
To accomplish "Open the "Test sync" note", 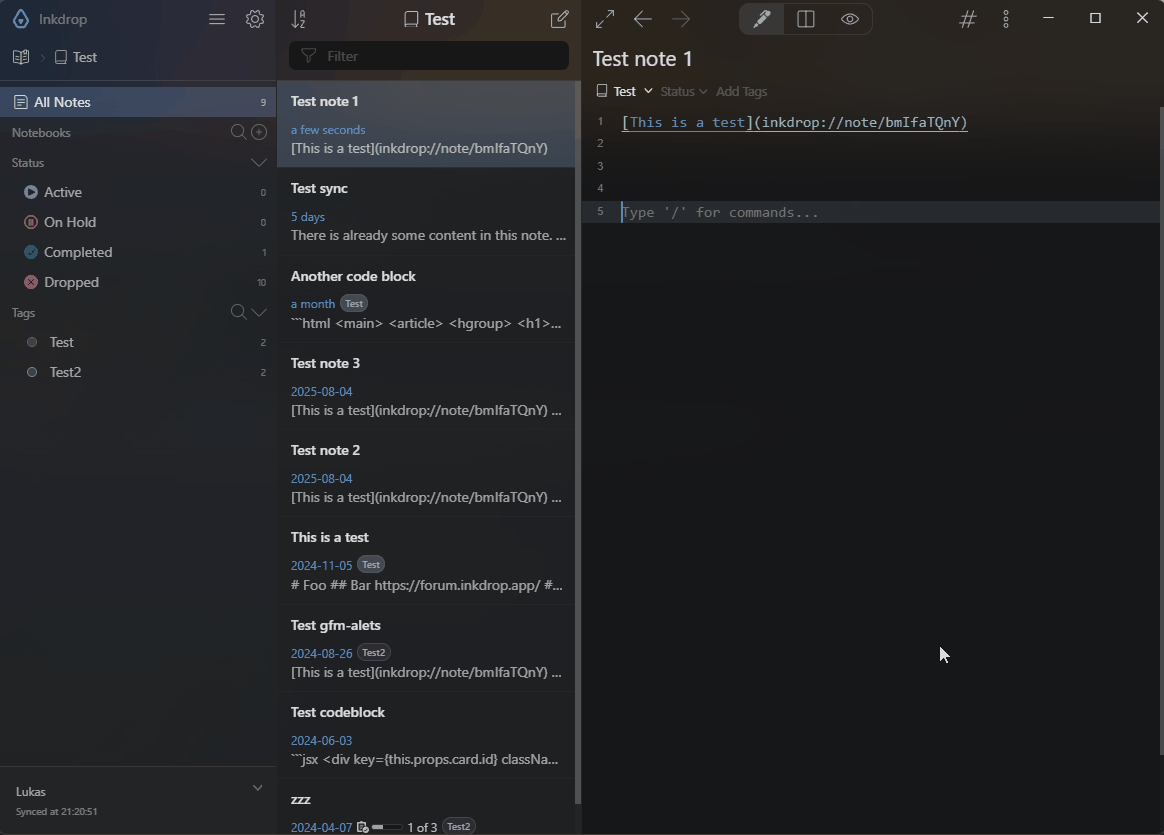I will tap(427, 211).
